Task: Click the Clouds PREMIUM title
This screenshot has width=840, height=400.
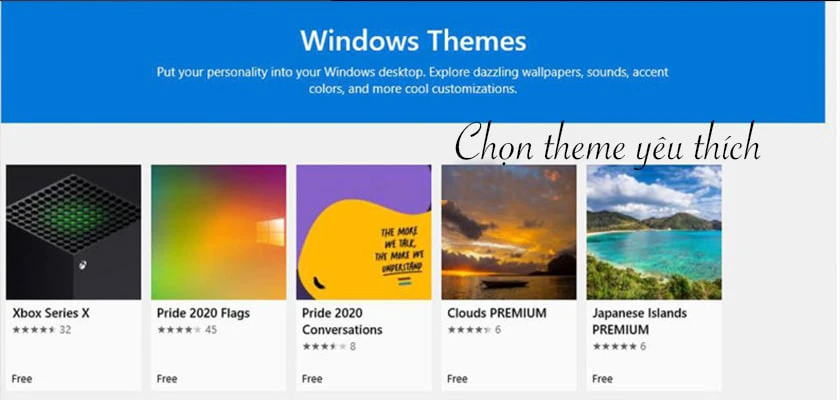Action: coord(497,313)
